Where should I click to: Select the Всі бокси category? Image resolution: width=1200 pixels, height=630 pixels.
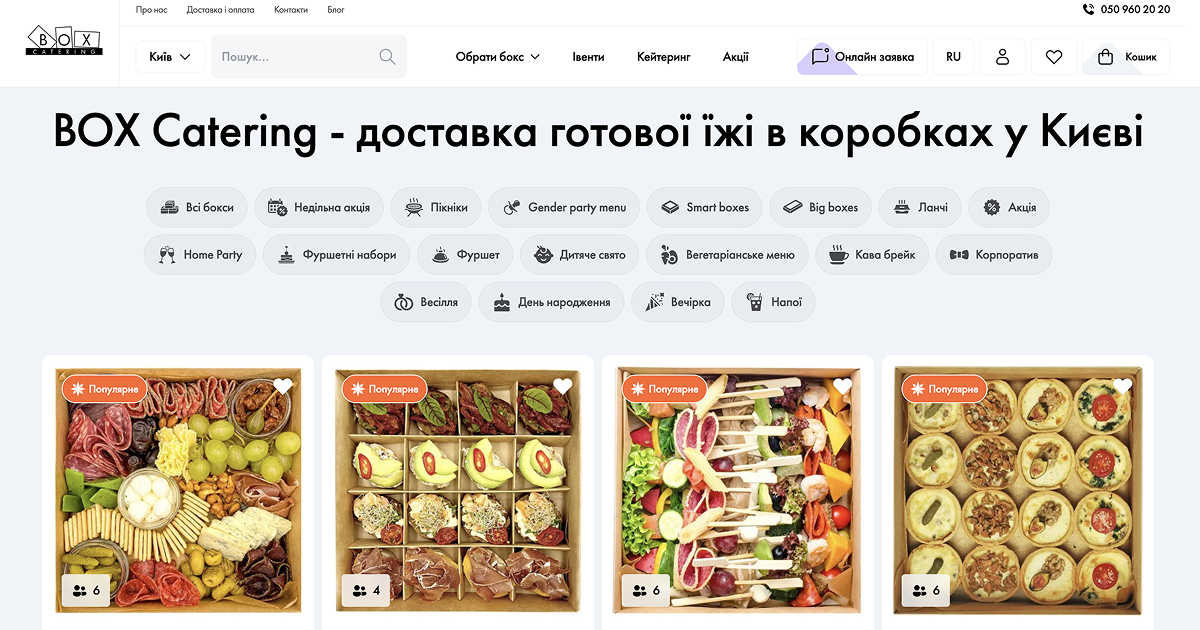coord(197,207)
